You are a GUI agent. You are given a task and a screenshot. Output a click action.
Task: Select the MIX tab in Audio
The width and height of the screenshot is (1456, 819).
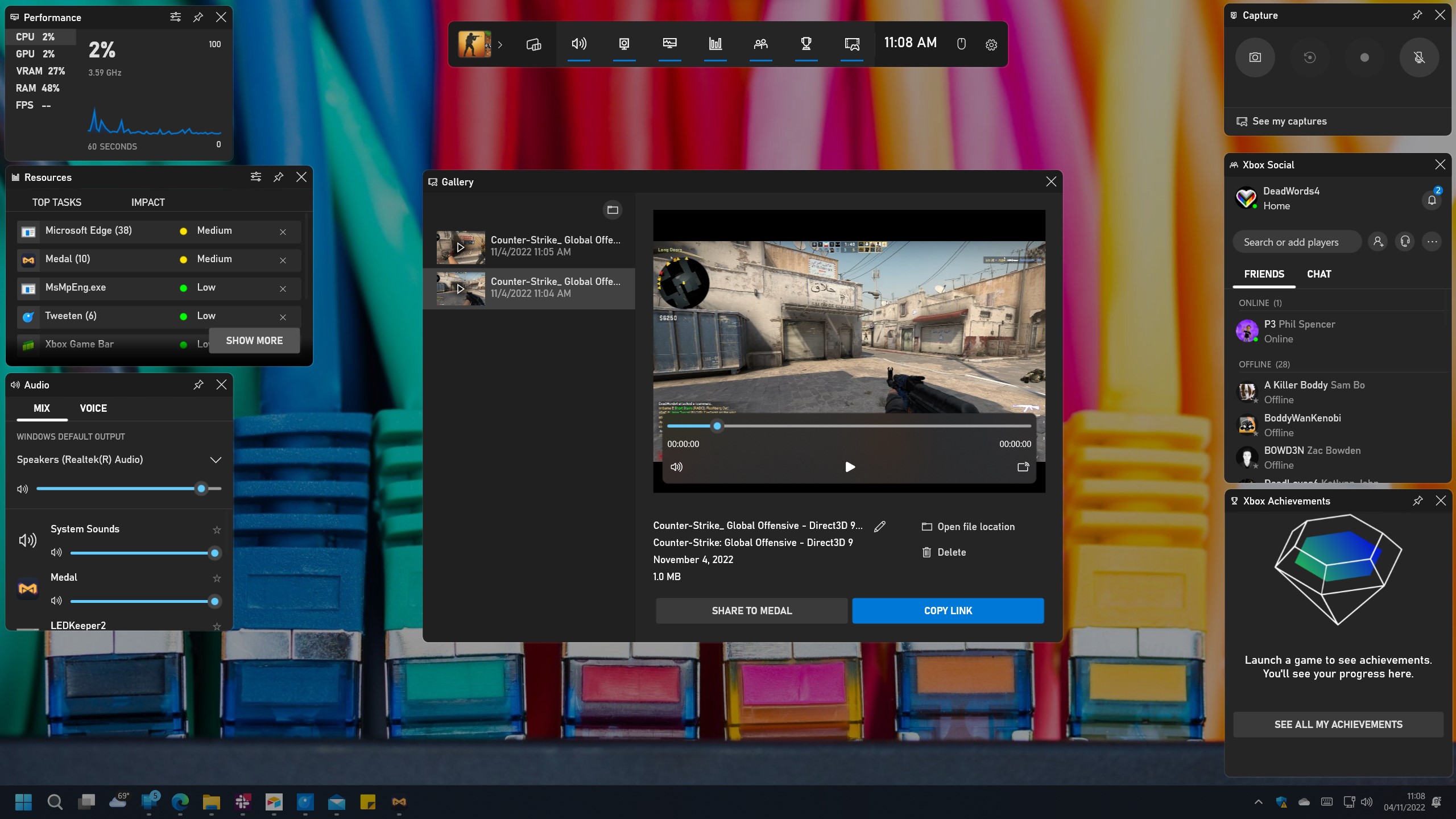click(x=42, y=408)
